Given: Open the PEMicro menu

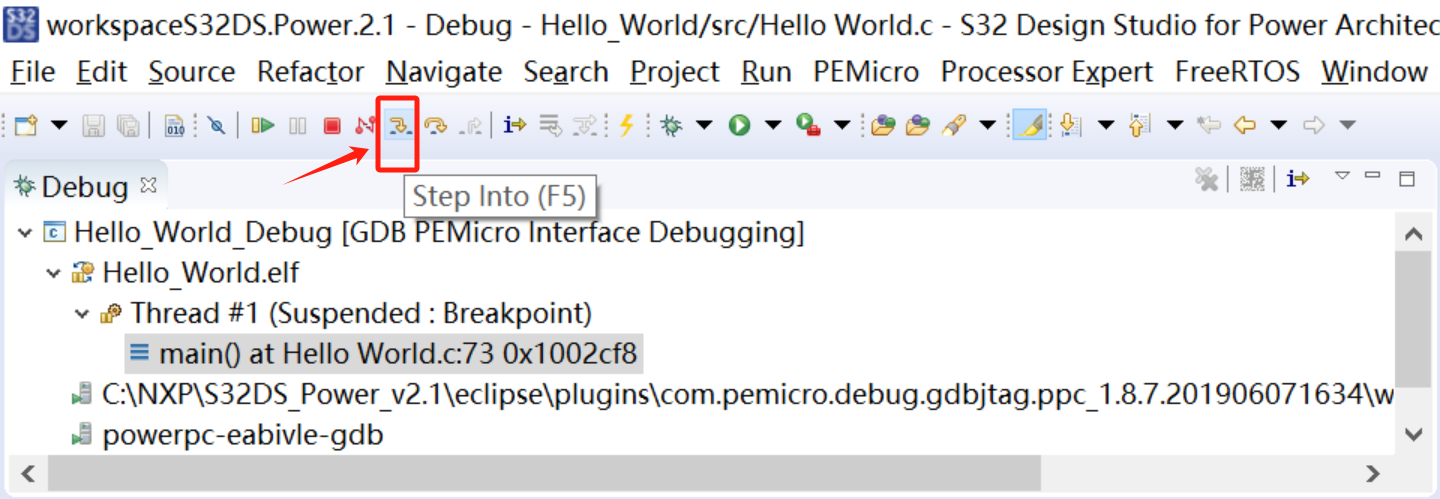Looking at the screenshot, I should (x=866, y=72).
